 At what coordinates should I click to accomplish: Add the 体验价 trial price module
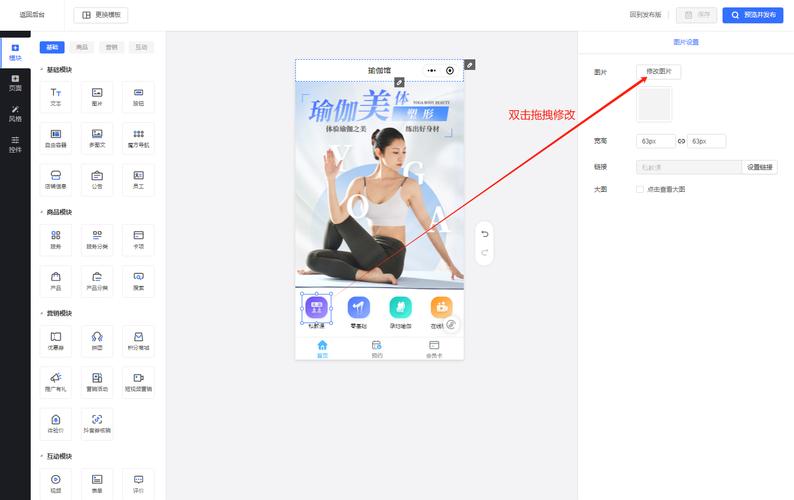(x=56, y=424)
